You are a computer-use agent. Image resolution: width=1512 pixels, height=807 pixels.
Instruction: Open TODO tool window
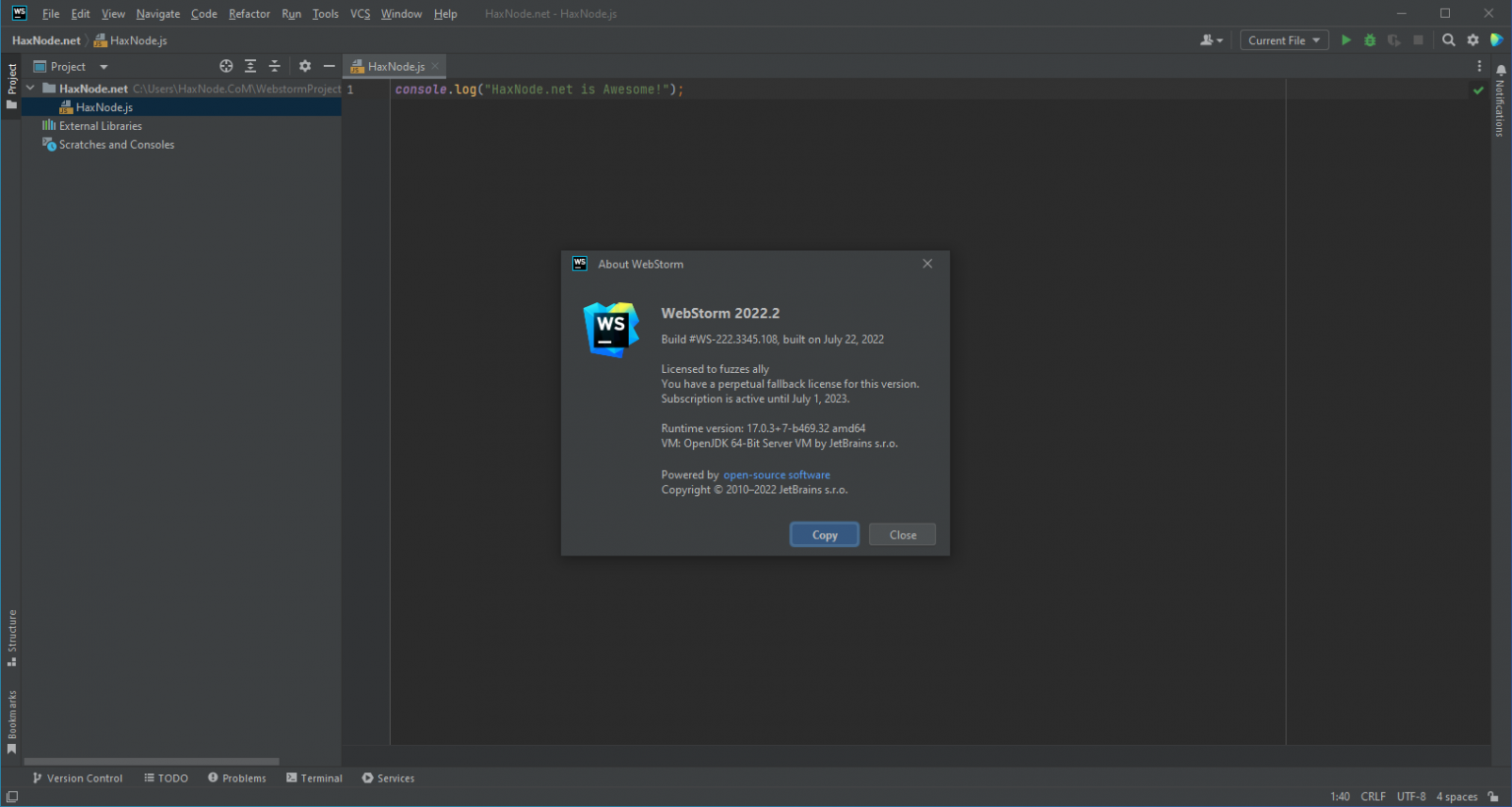click(165, 777)
